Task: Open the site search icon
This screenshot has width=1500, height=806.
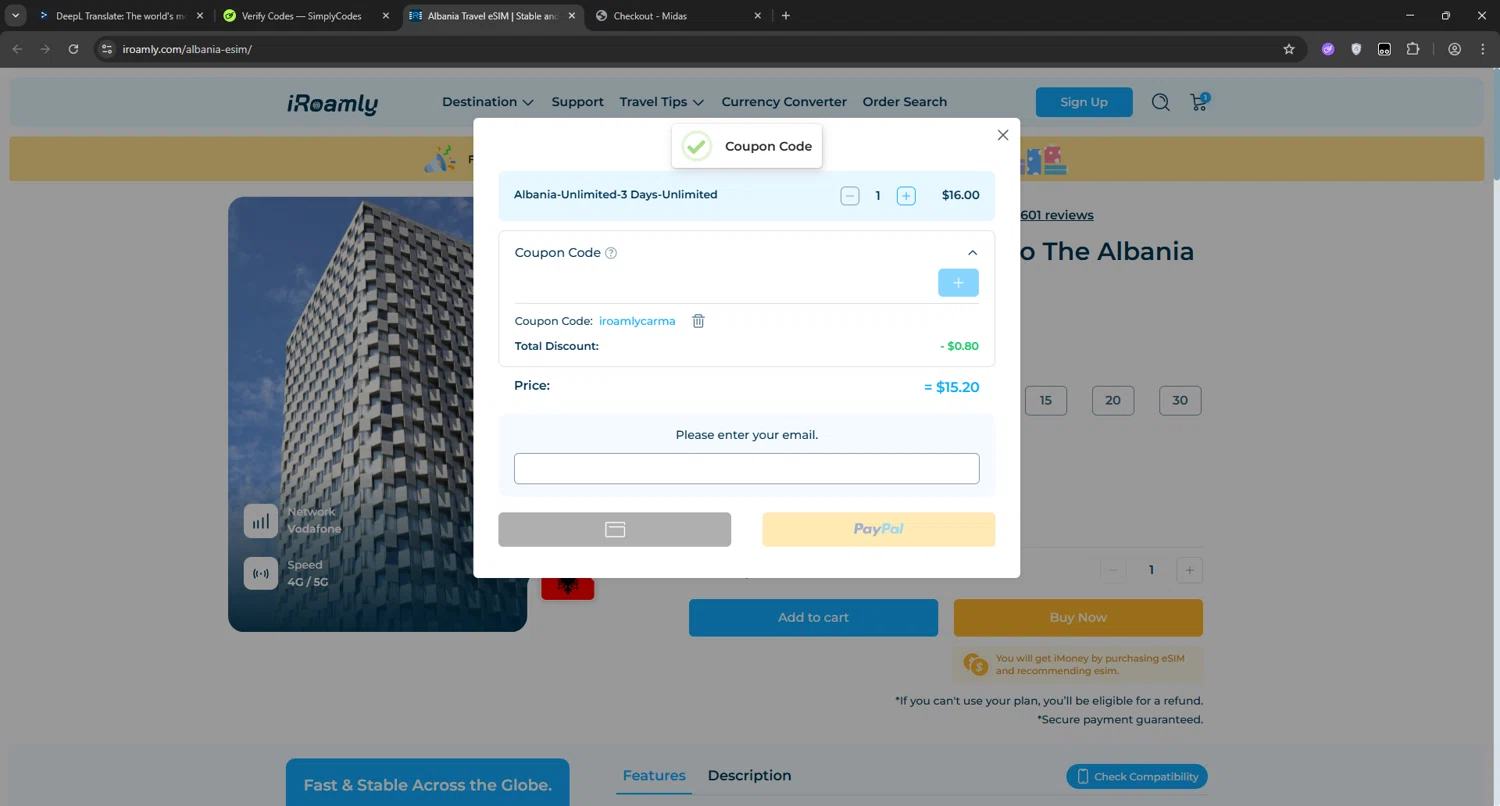Action: [x=1160, y=102]
